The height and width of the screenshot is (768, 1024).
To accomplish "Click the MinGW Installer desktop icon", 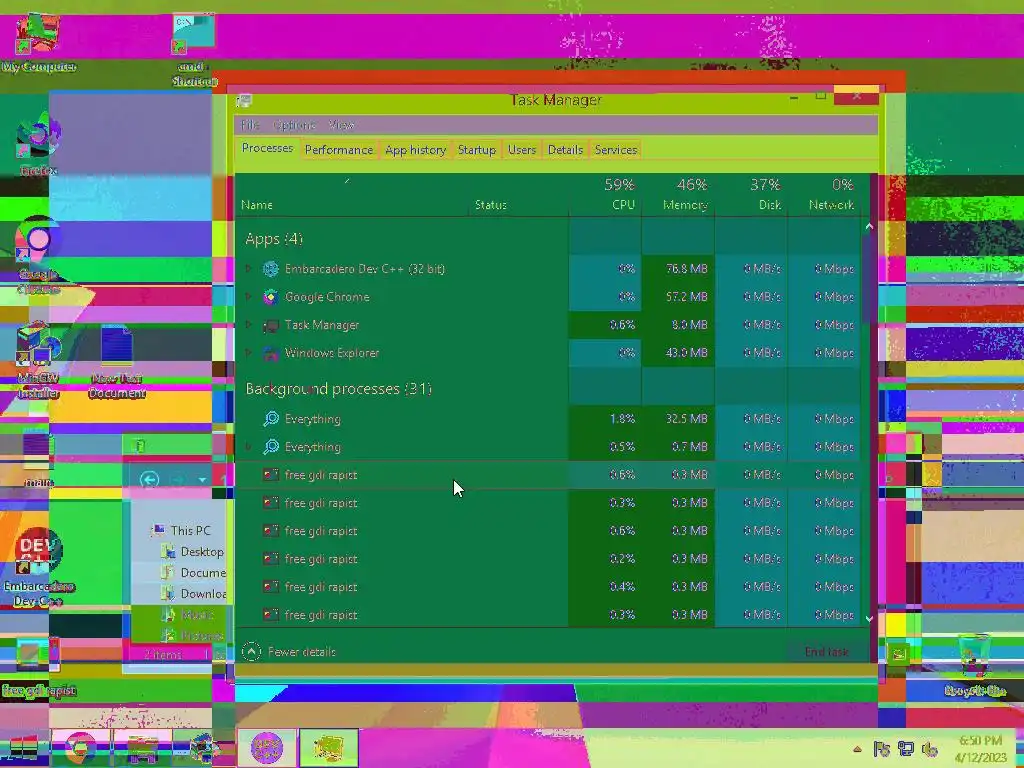I will point(38,359).
